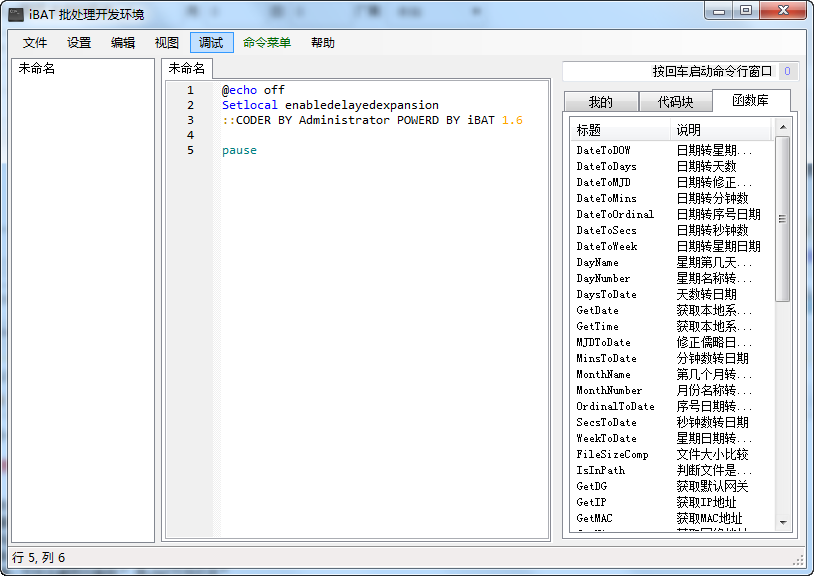
Task: Click the 获取IP地址 description cell
Action: point(706,502)
